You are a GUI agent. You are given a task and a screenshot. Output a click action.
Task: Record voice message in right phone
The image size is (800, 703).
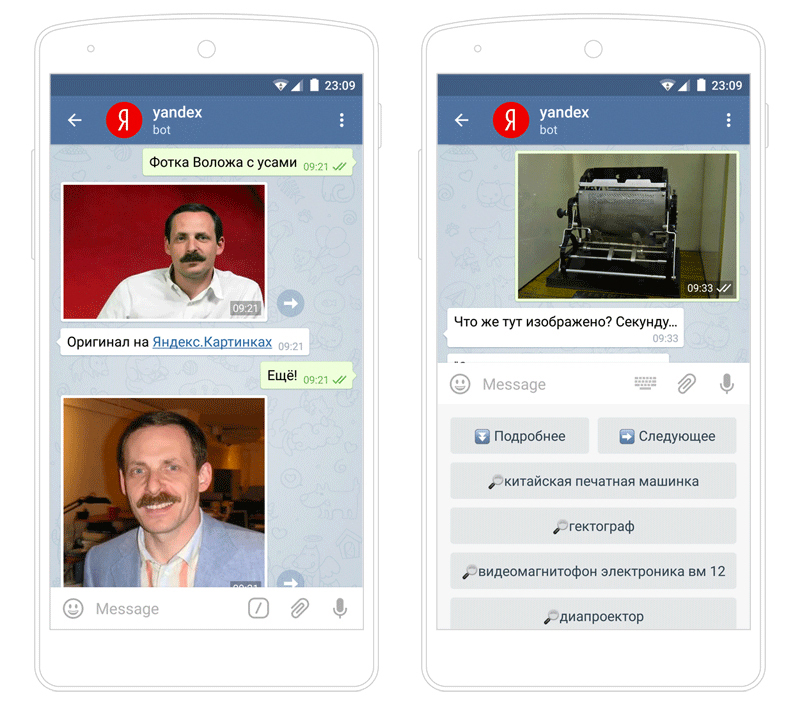point(727,384)
